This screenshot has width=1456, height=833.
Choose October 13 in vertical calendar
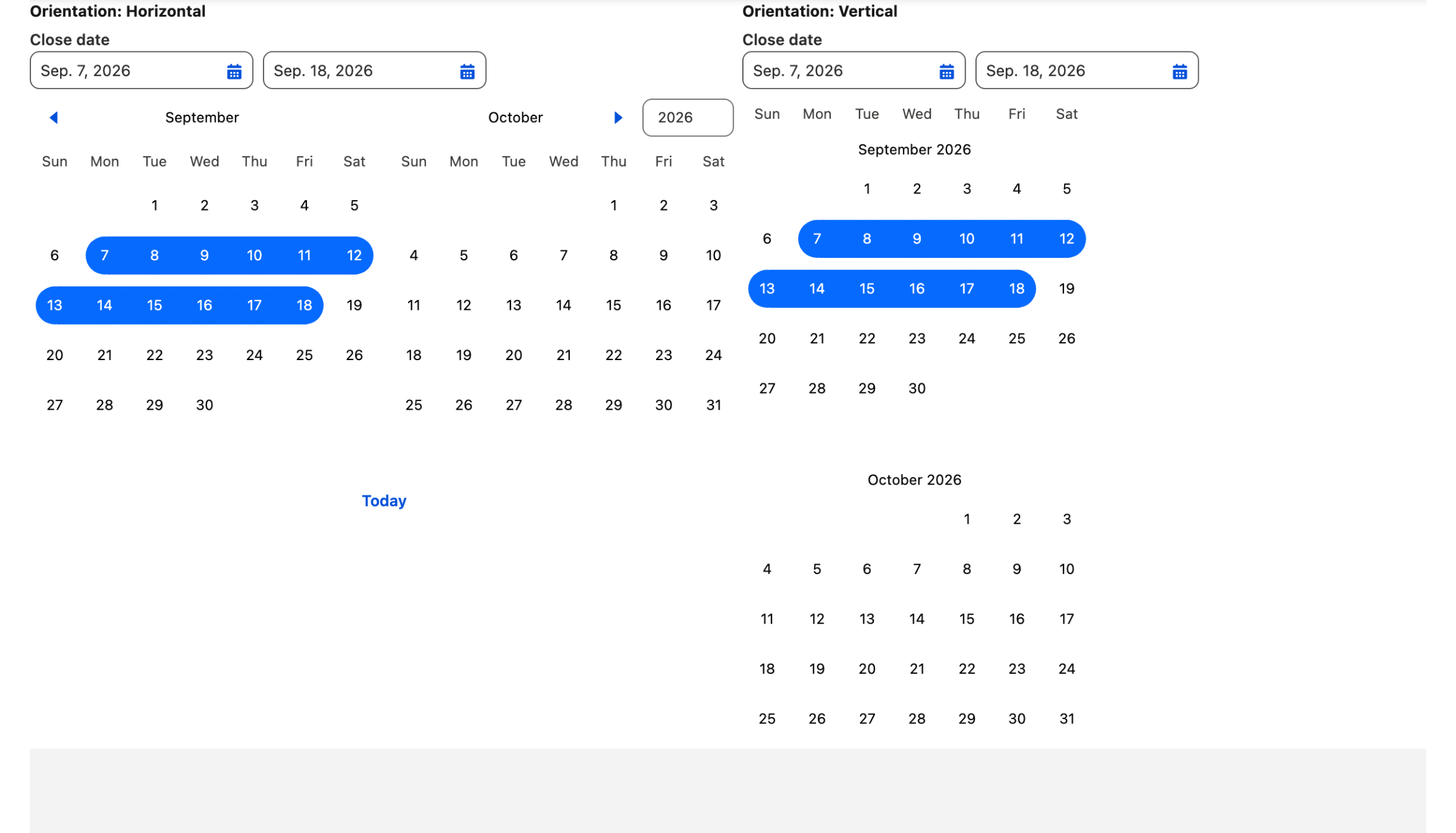(x=867, y=619)
